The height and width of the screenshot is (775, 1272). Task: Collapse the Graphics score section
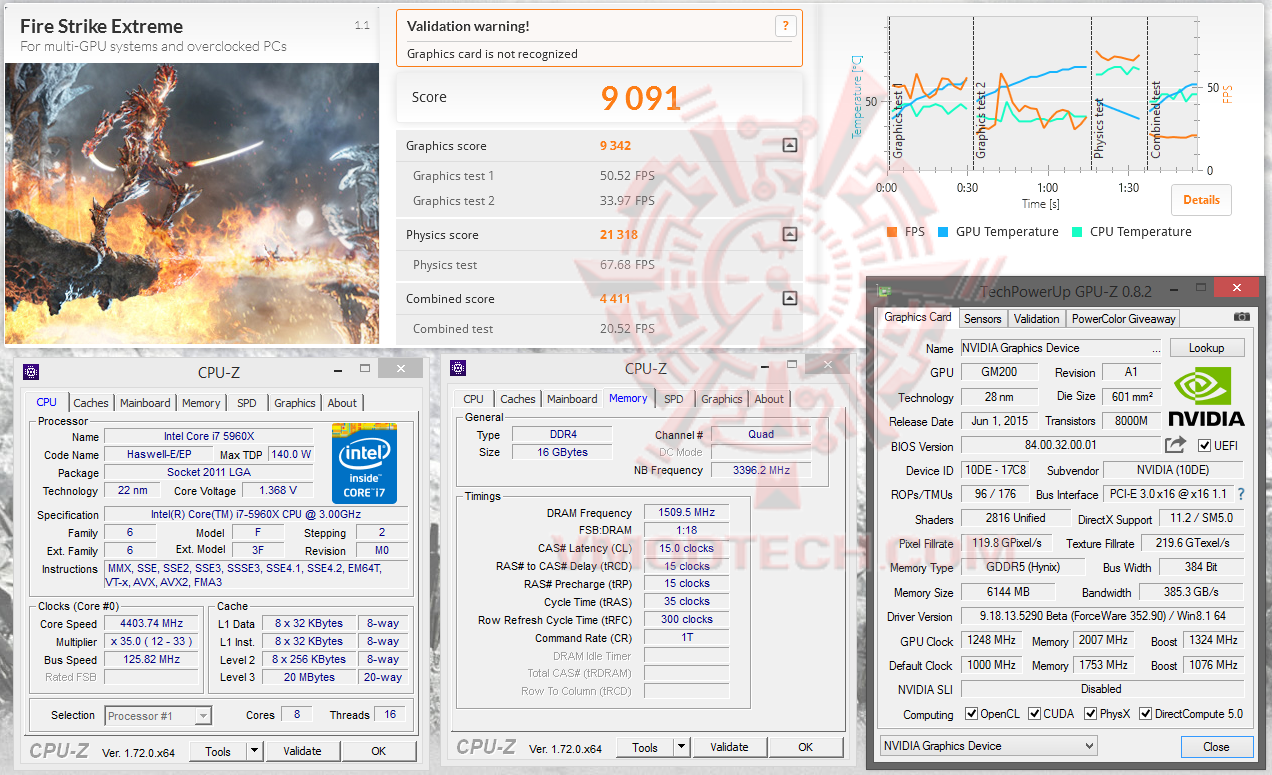(790, 145)
